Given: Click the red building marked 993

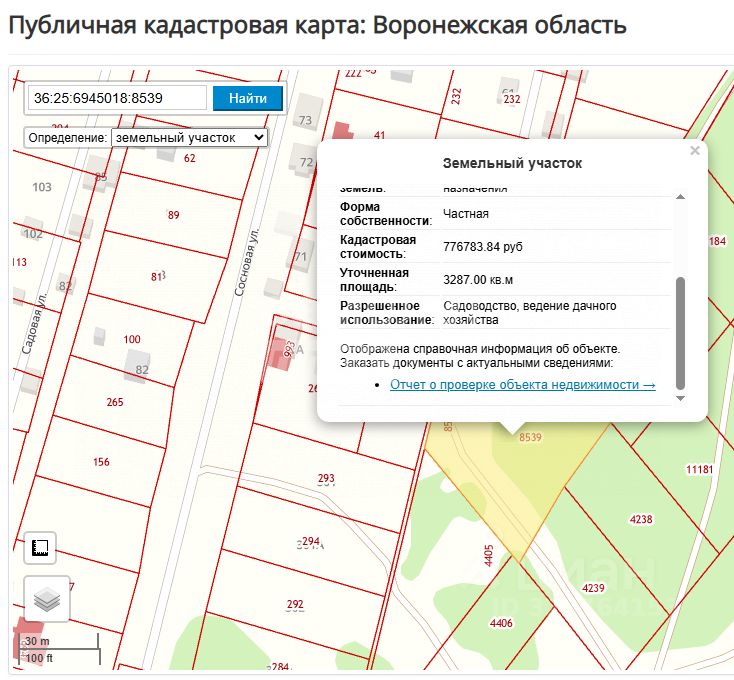Looking at the screenshot, I should pos(283,354).
